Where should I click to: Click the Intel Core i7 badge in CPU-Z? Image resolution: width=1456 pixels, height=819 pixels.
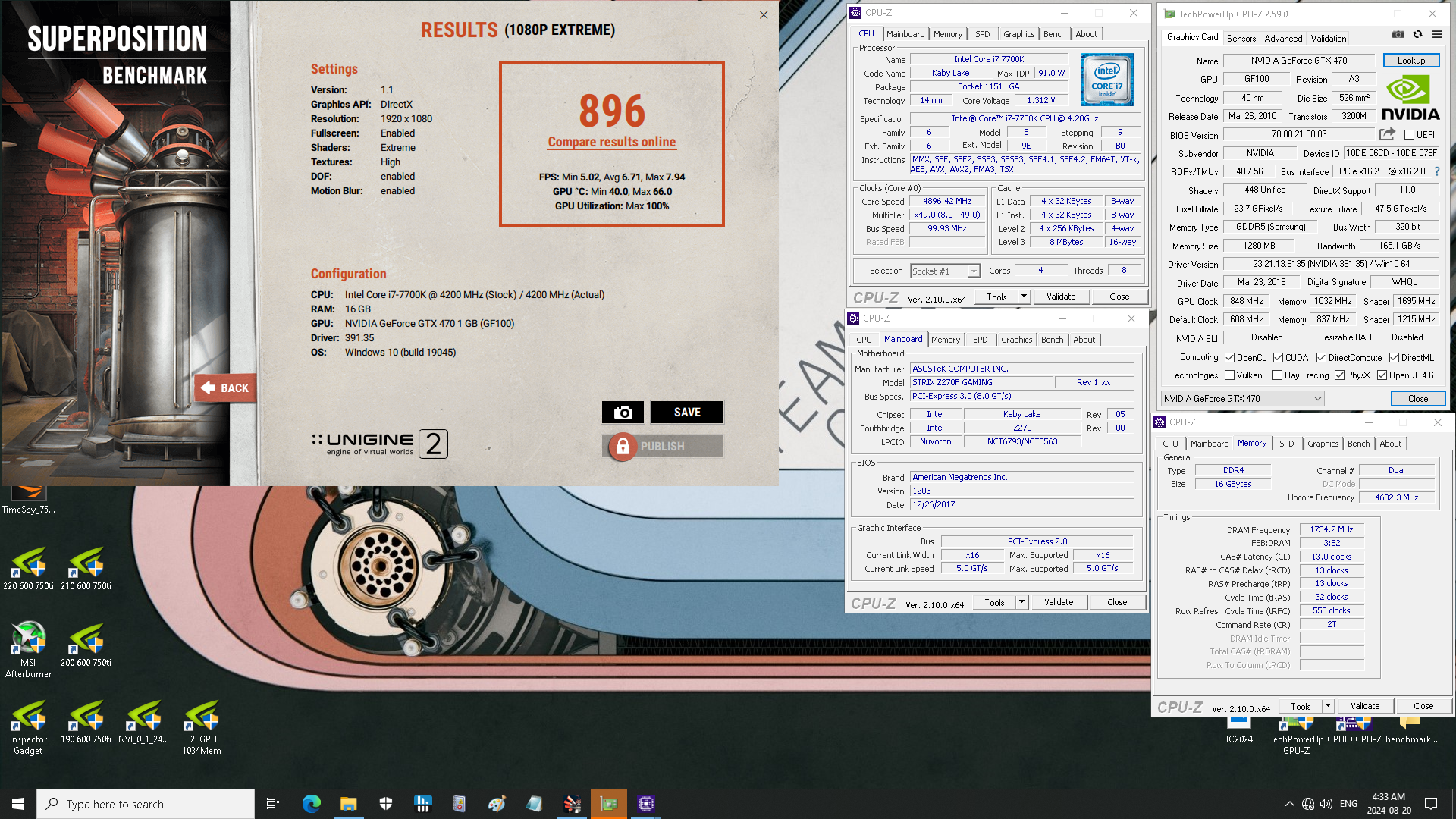tap(1106, 79)
